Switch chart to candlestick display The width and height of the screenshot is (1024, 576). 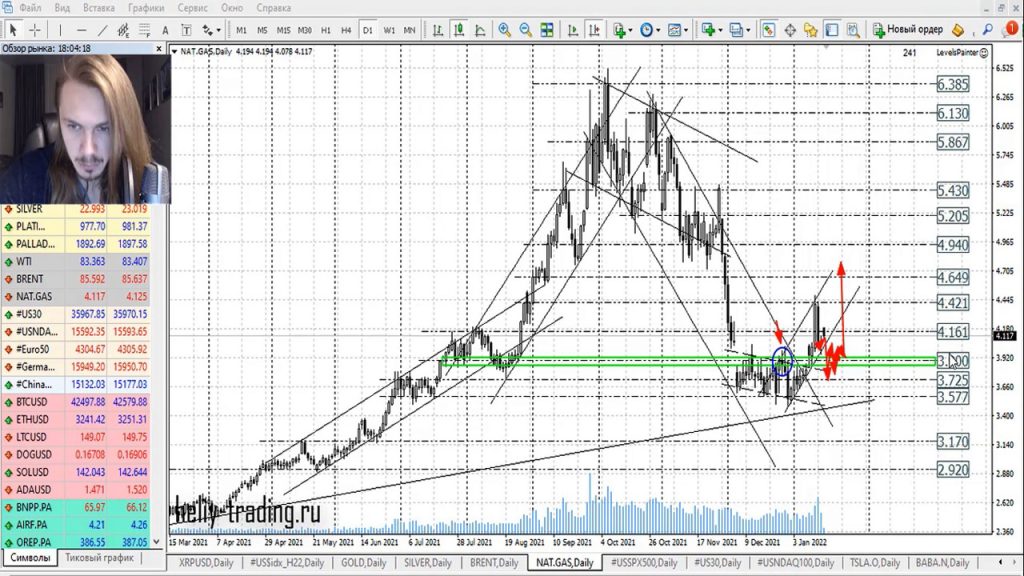[459, 30]
